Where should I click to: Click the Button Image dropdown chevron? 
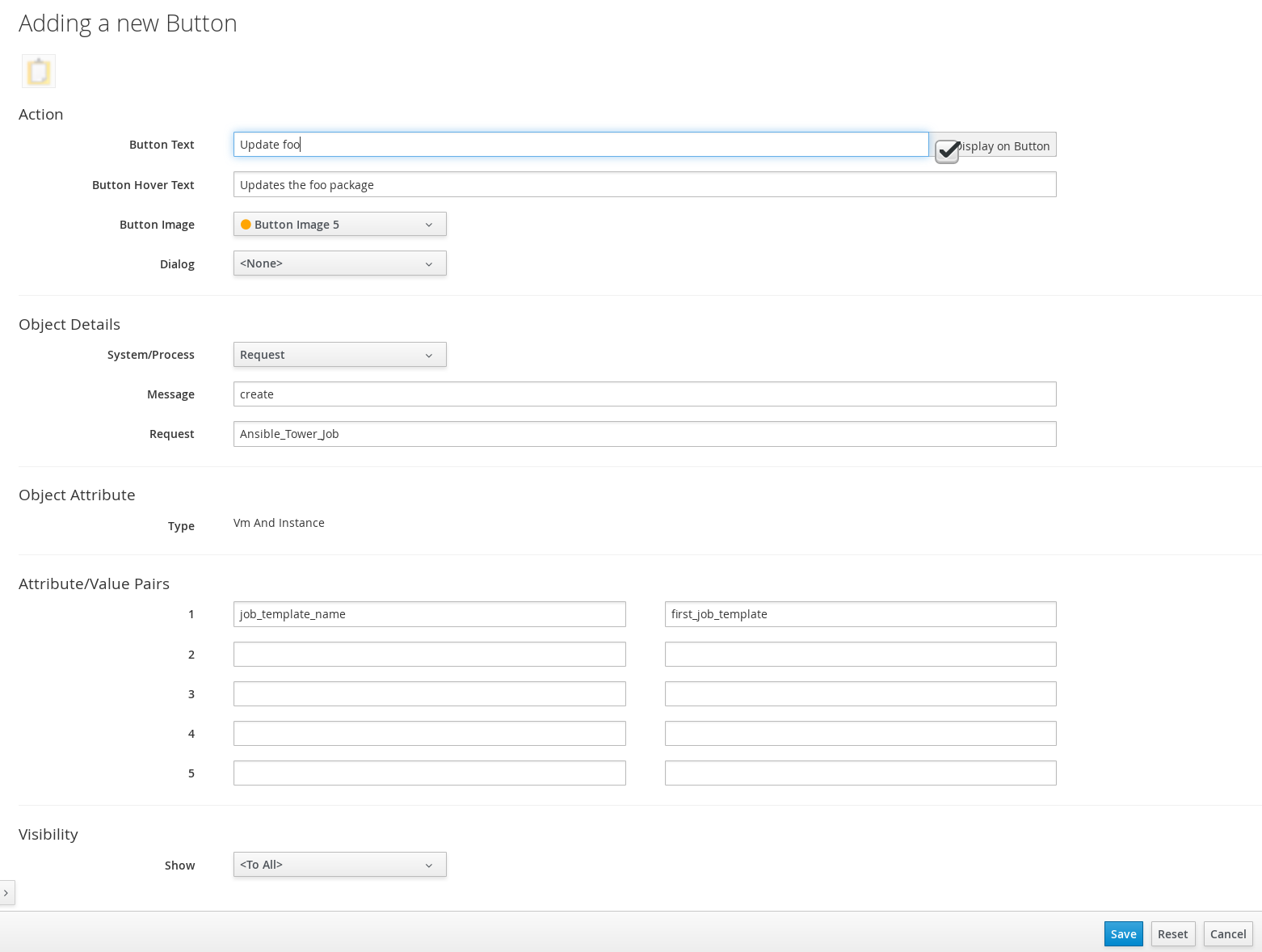pos(430,224)
